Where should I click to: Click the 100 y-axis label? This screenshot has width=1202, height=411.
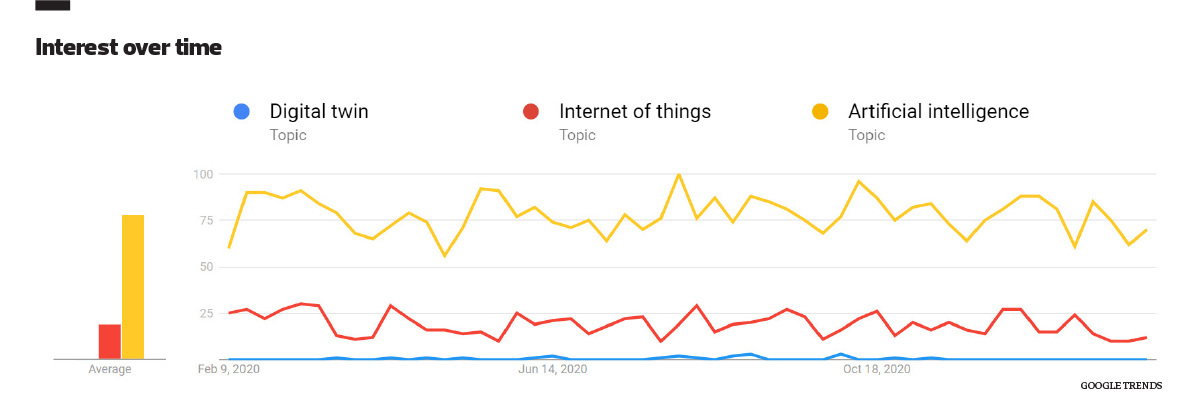tap(203, 175)
